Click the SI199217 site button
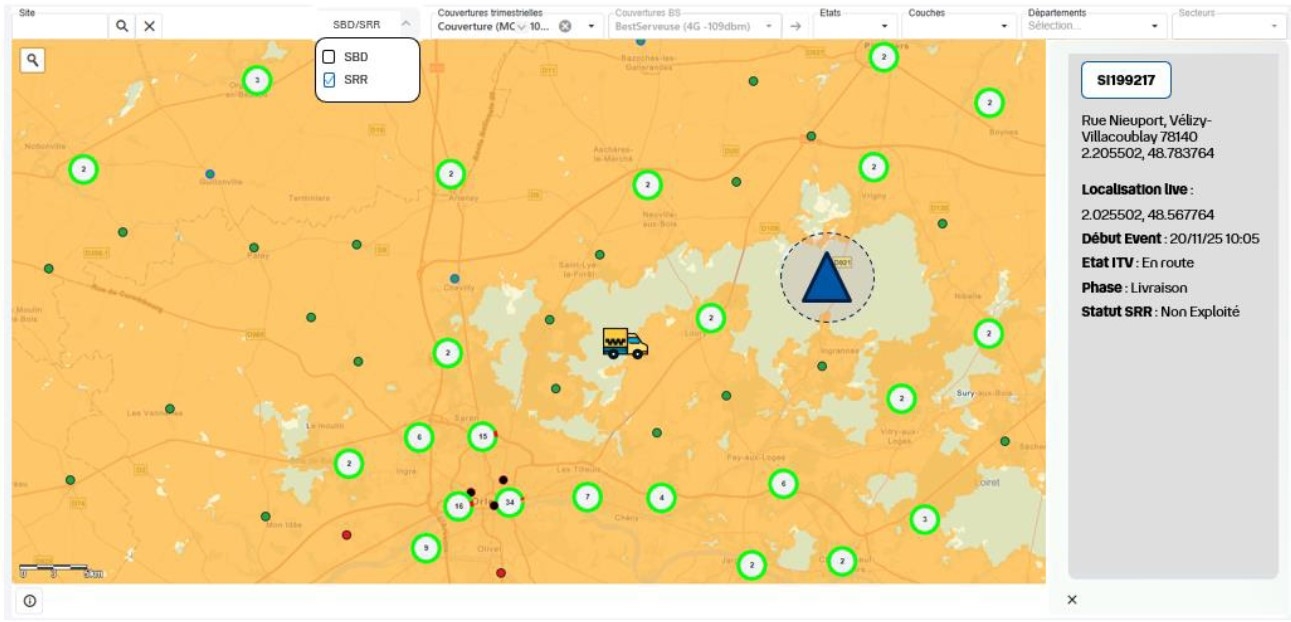This screenshot has width=1291, height=622. (1125, 81)
